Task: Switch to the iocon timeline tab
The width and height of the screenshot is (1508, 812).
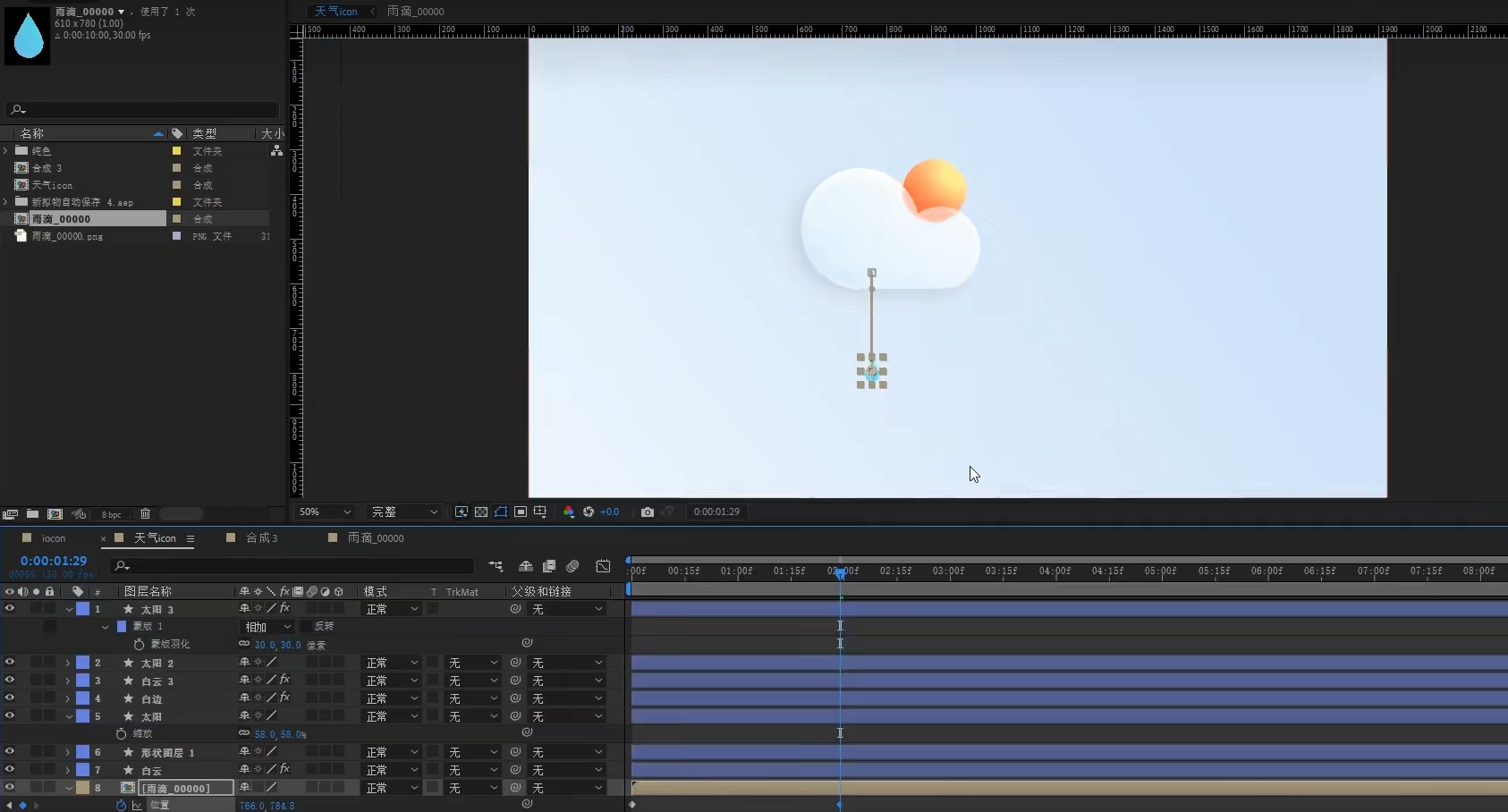Action: (54, 538)
